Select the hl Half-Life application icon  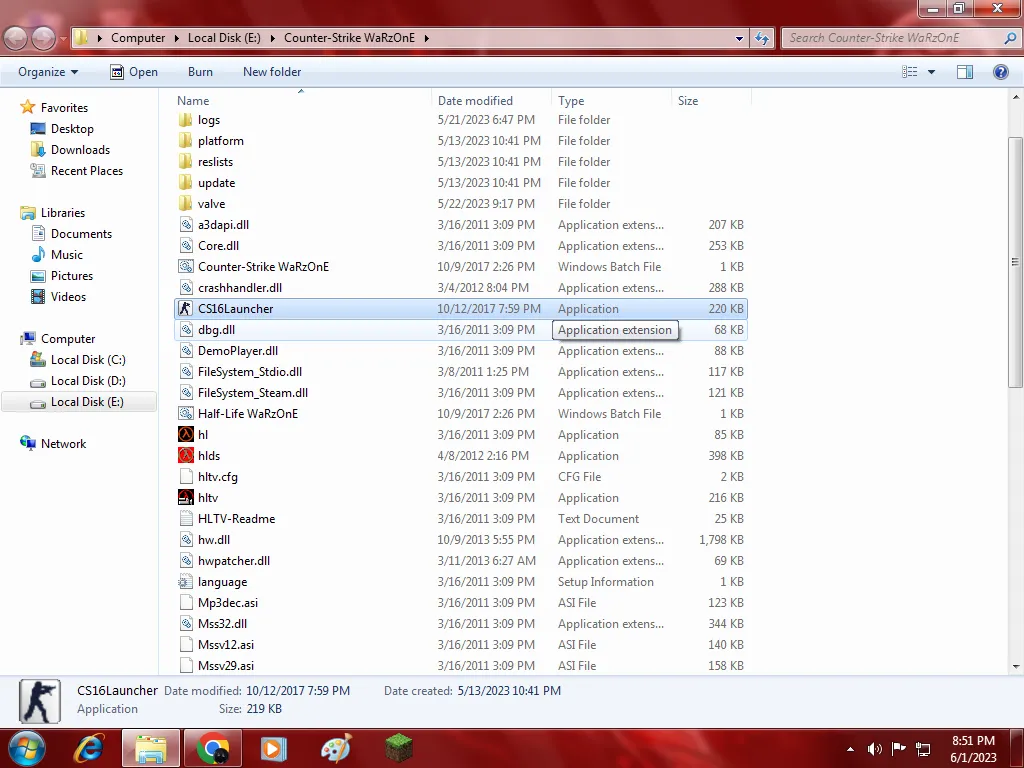pos(185,435)
